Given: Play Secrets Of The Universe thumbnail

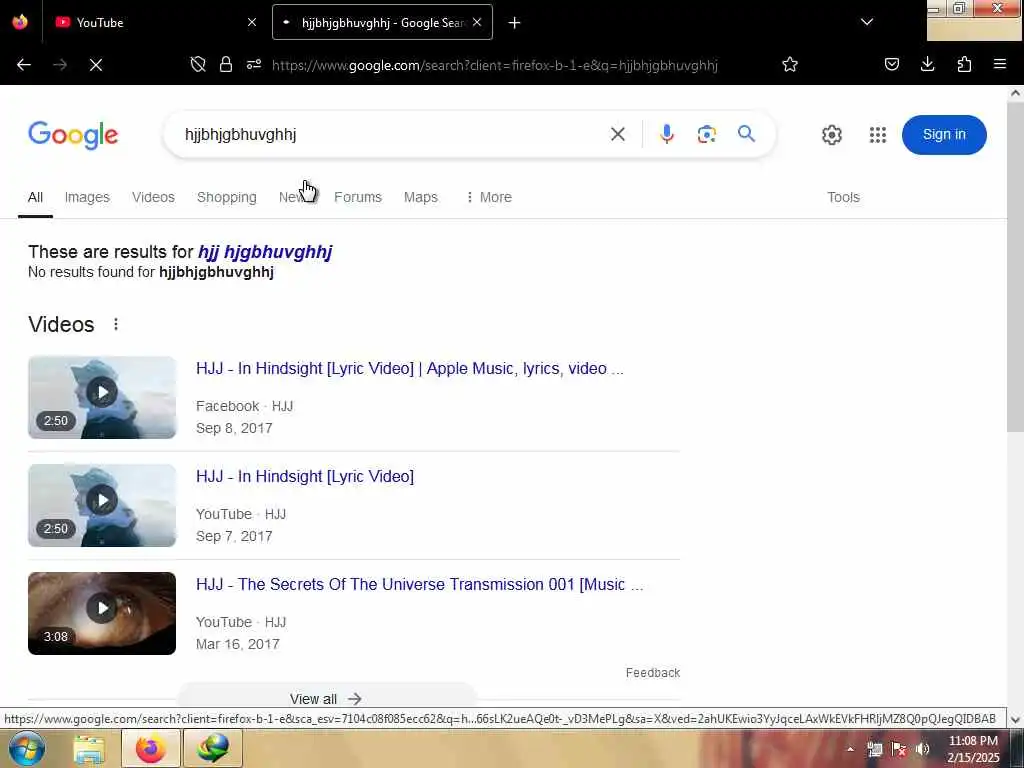Looking at the screenshot, I should [x=102, y=613].
